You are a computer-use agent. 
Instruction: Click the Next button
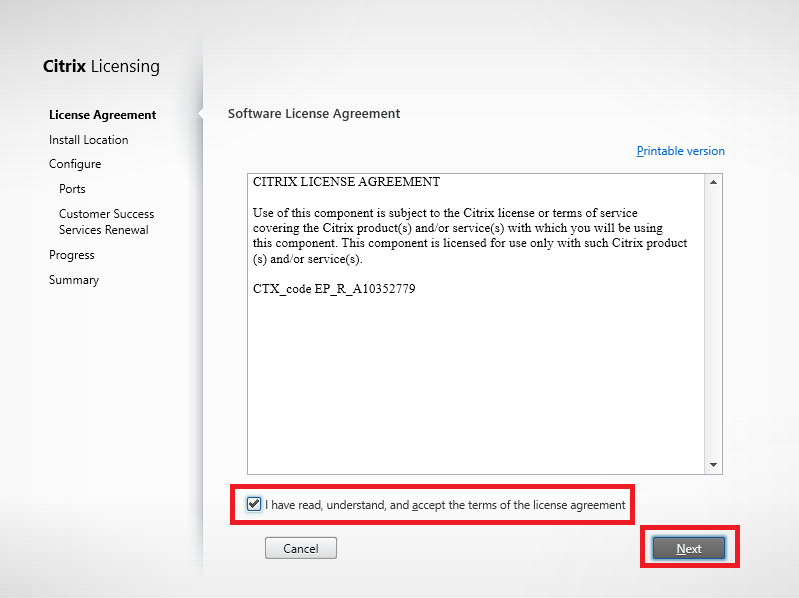pyautogui.click(x=688, y=548)
